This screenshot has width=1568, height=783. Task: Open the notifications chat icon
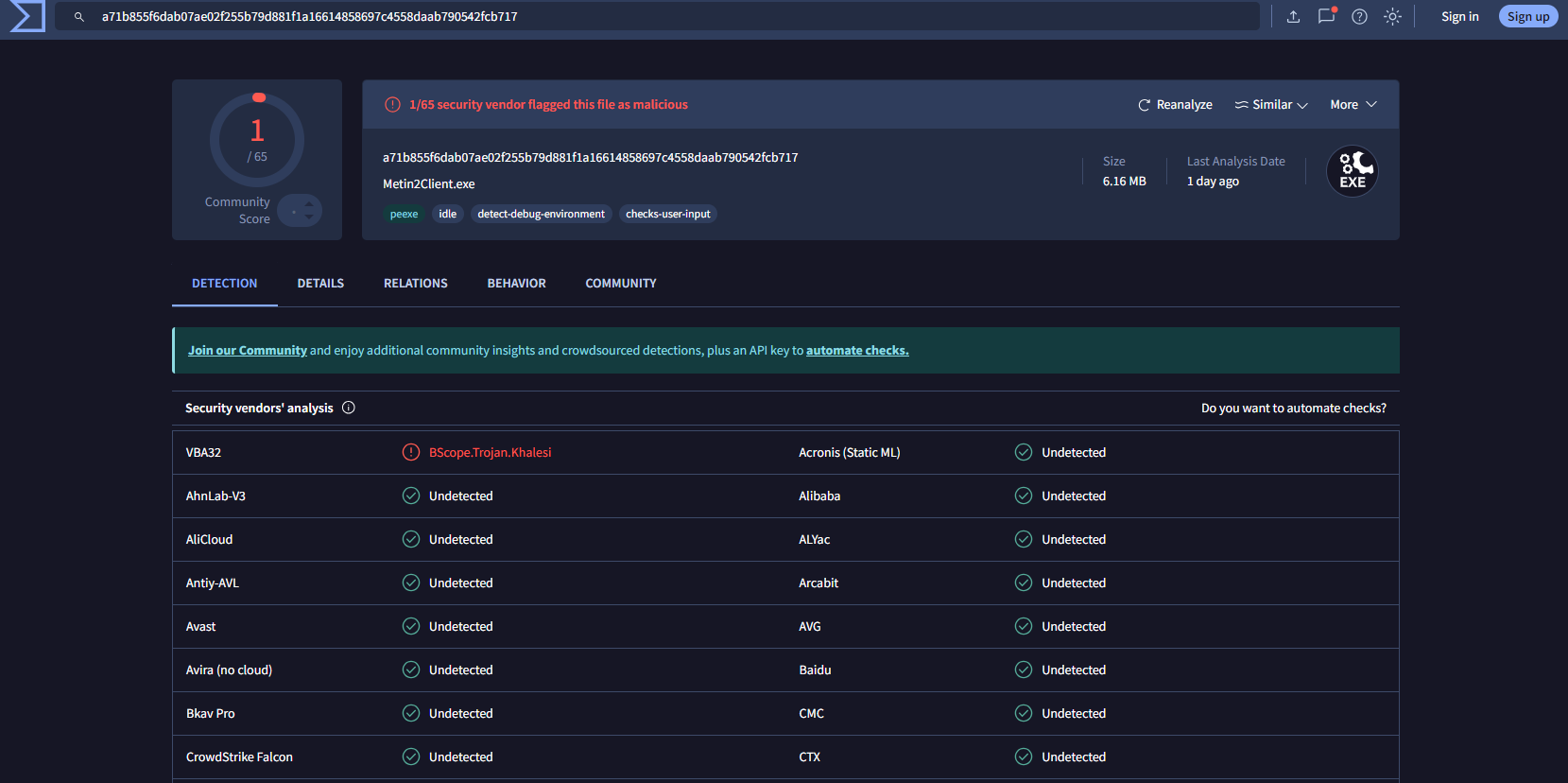[1327, 16]
